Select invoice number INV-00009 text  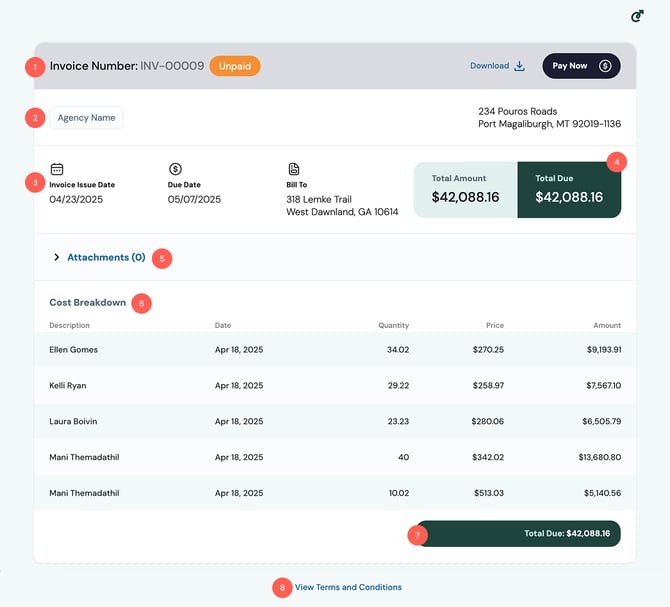tap(172, 66)
